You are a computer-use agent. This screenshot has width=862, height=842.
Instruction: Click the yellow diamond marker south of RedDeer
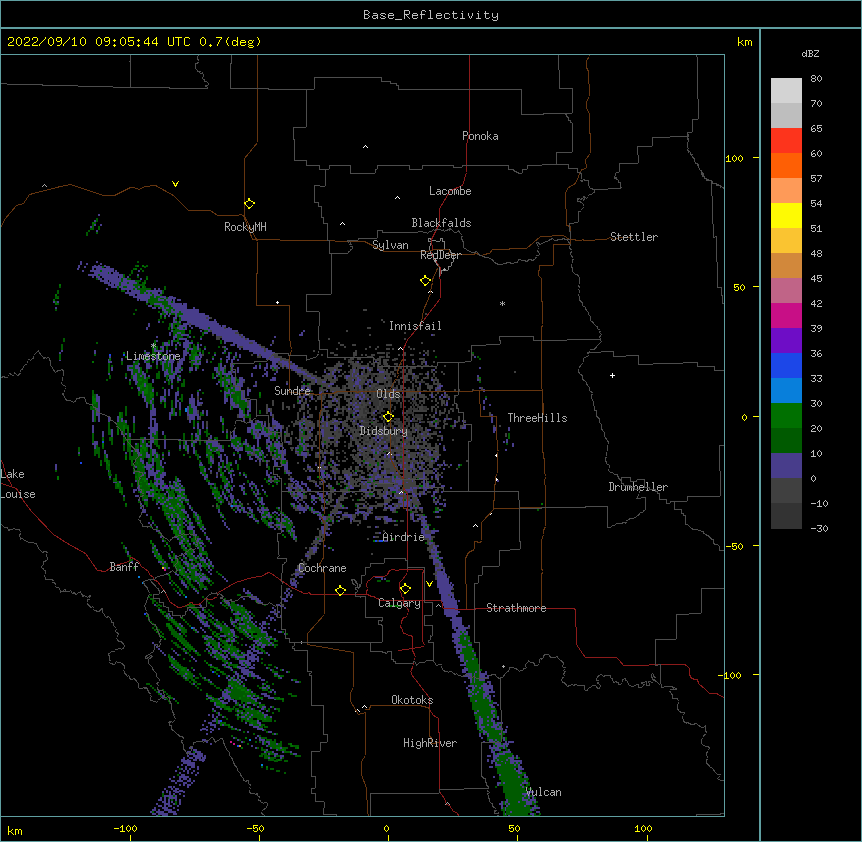point(425,281)
